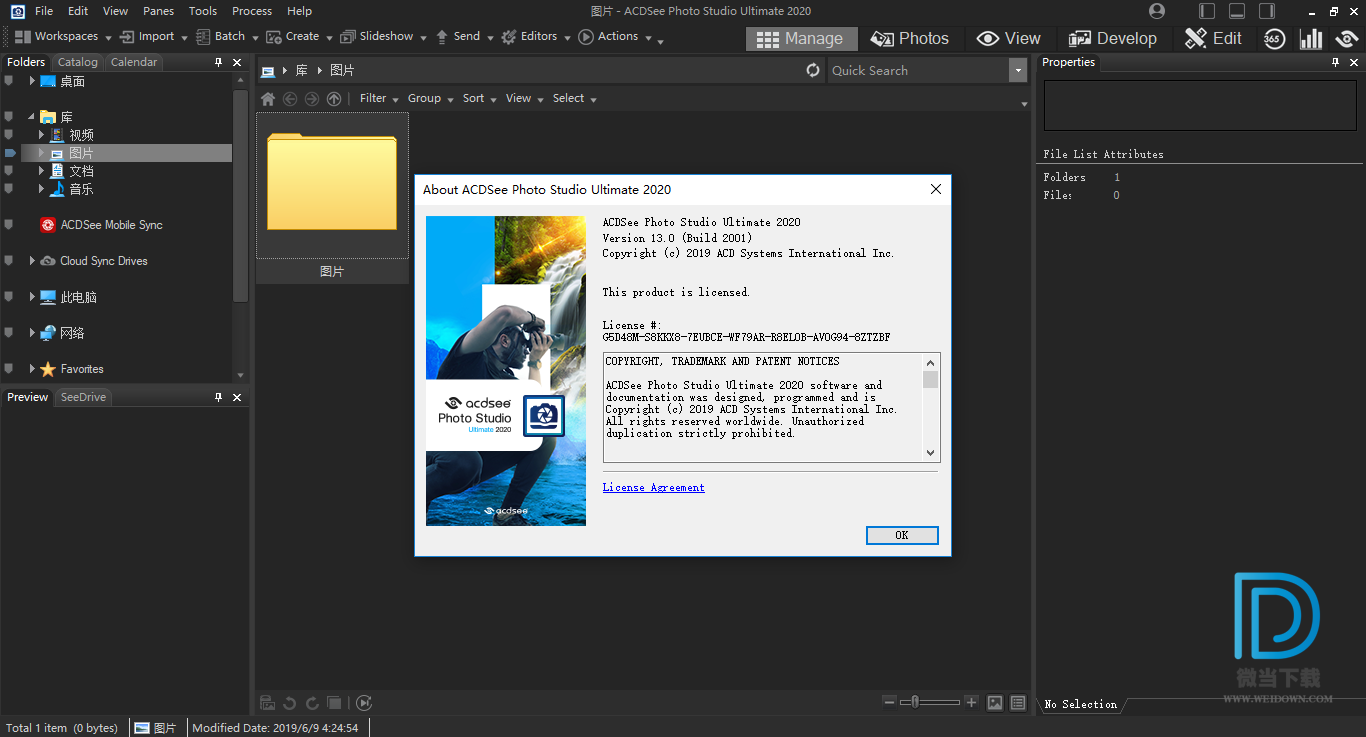
Task: Click the Forward navigation arrow
Action: pyautogui.click(x=312, y=98)
